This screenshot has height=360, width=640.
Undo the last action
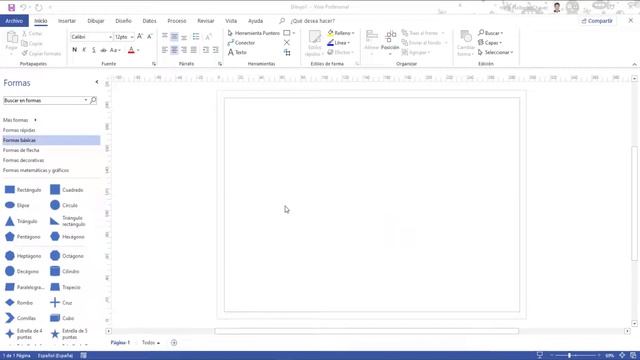(23, 7)
